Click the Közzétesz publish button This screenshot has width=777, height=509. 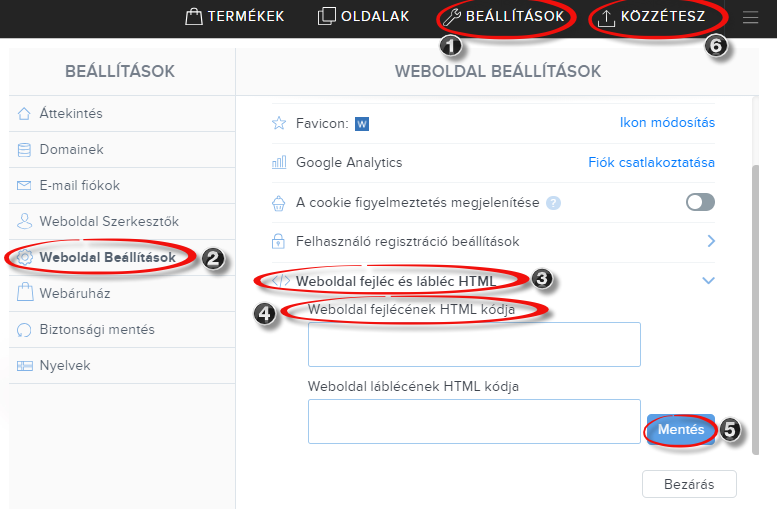pyautogui.click(x=651, y=16)
